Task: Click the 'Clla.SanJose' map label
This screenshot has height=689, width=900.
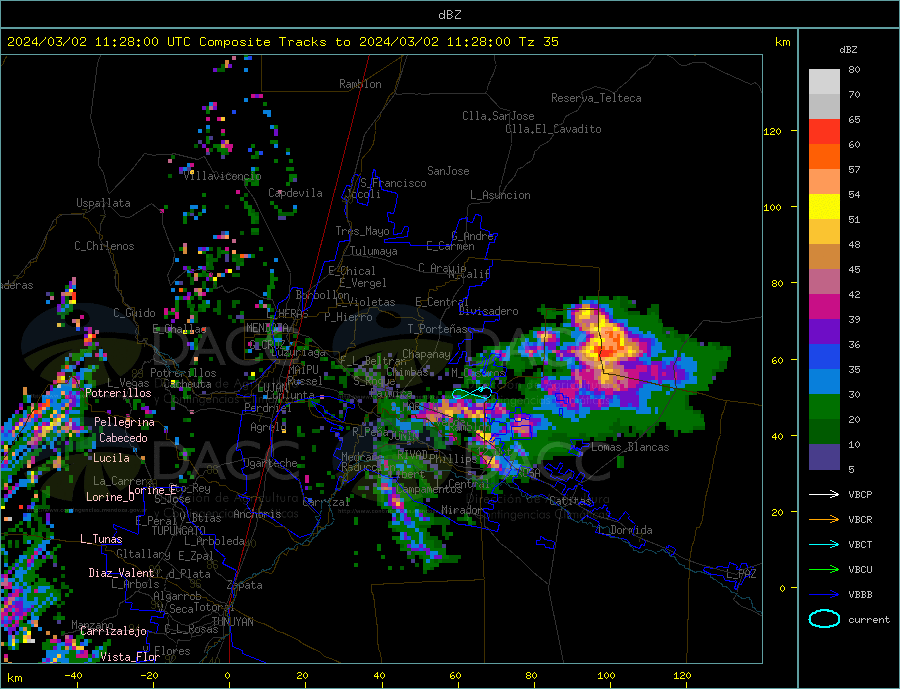Action: click(498, 116)
